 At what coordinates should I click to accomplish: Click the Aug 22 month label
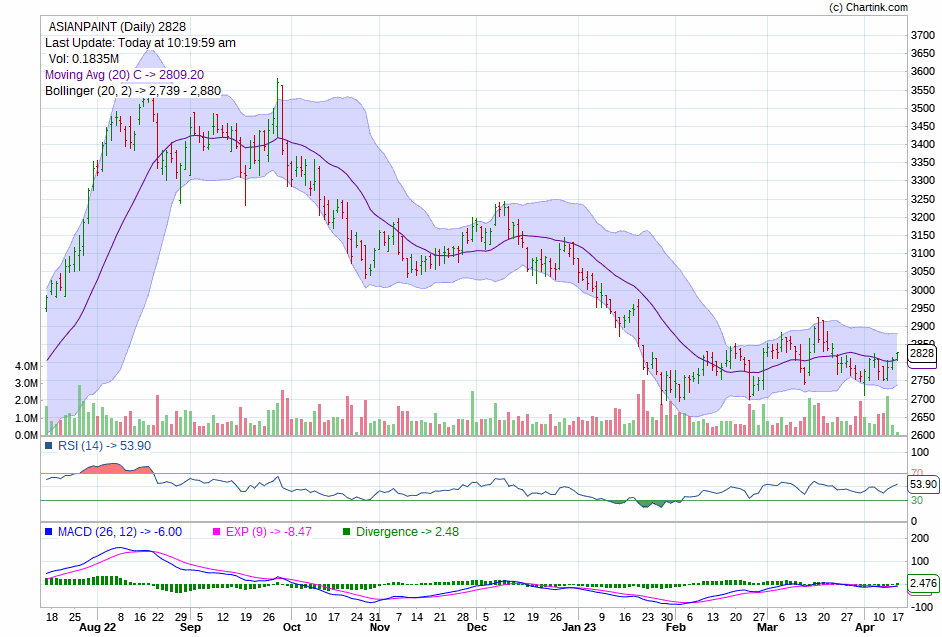(x=98, y=627)
